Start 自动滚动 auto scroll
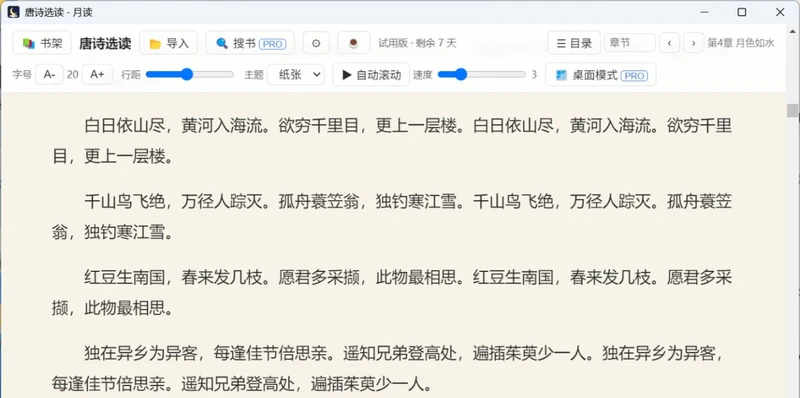Screen dimensions: 800x398 tap(371, 74)
